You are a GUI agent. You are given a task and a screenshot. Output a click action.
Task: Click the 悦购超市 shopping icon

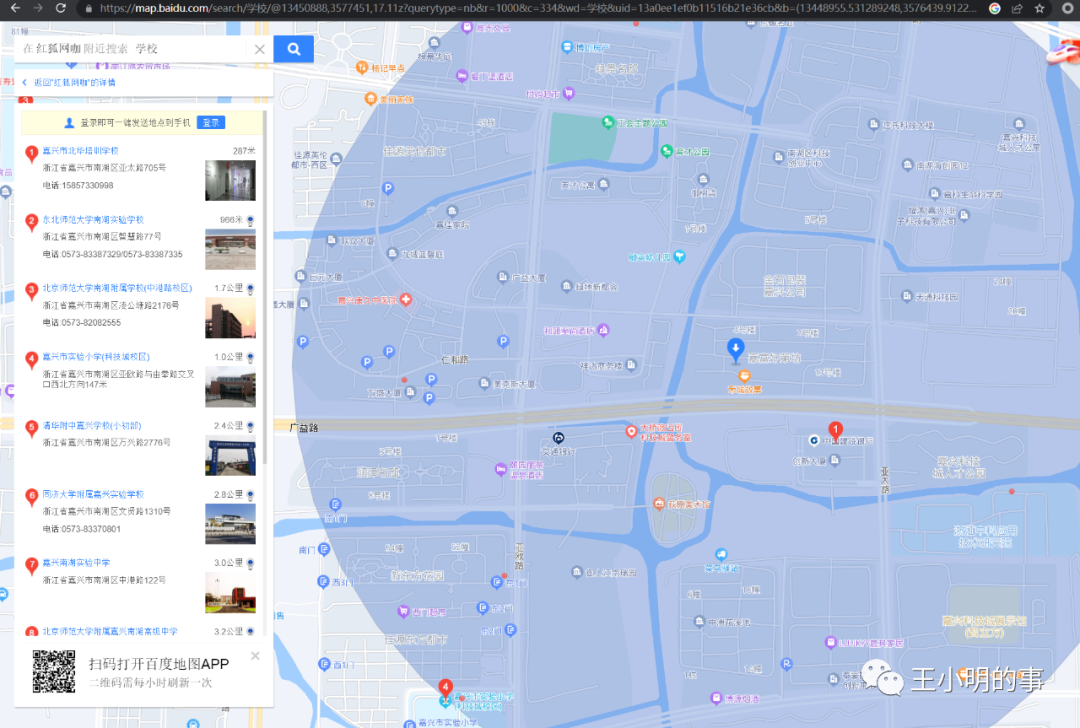[569, 93]
